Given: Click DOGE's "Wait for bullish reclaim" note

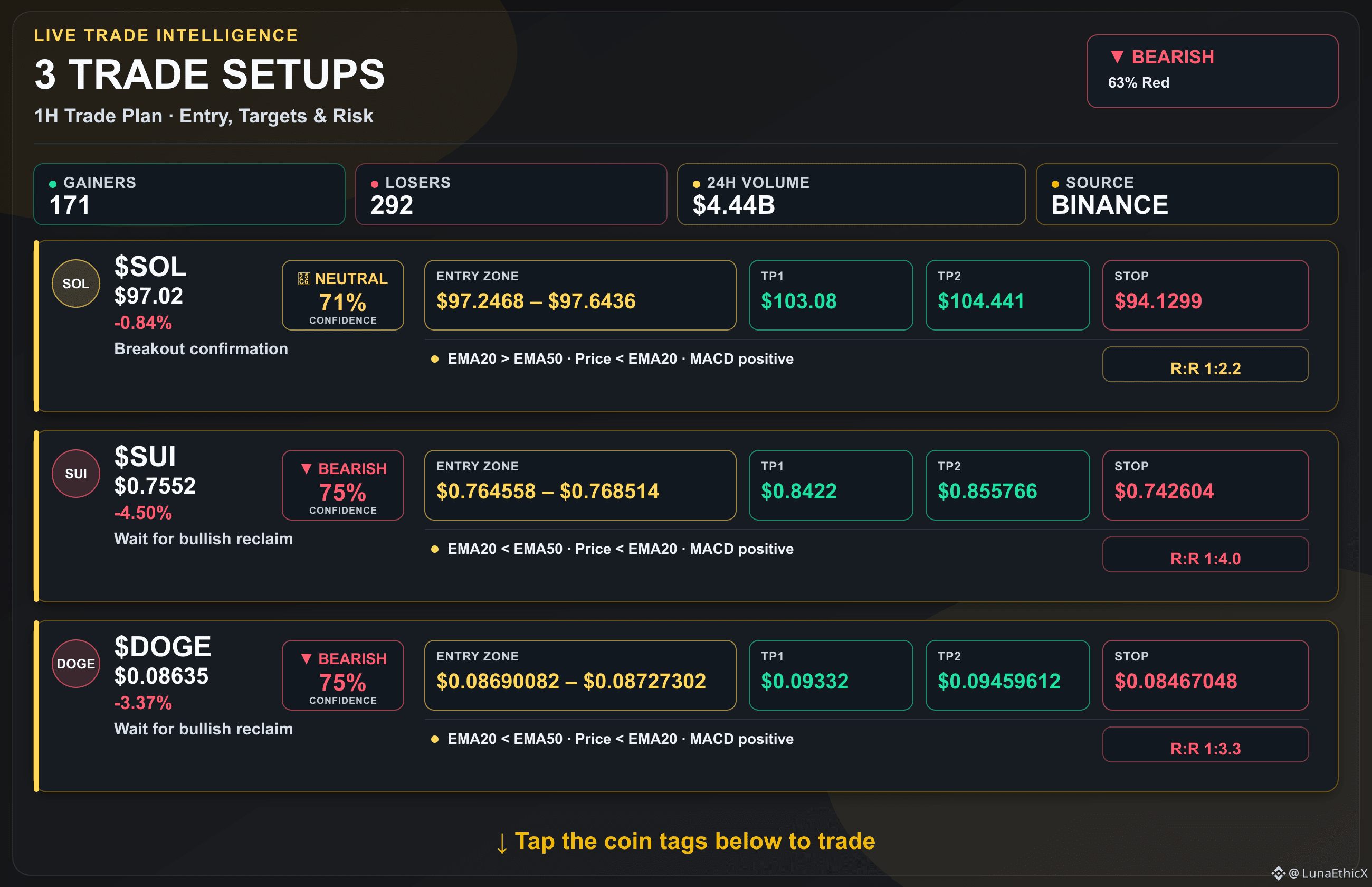Looking at the screenshot, I should (203, 729).
